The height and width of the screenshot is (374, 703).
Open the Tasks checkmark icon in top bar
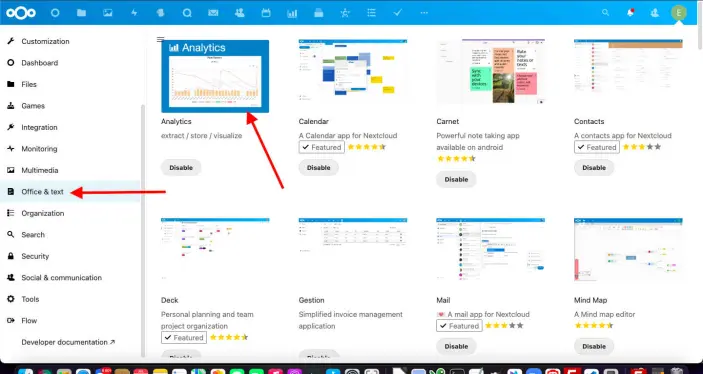pos(398,13)
